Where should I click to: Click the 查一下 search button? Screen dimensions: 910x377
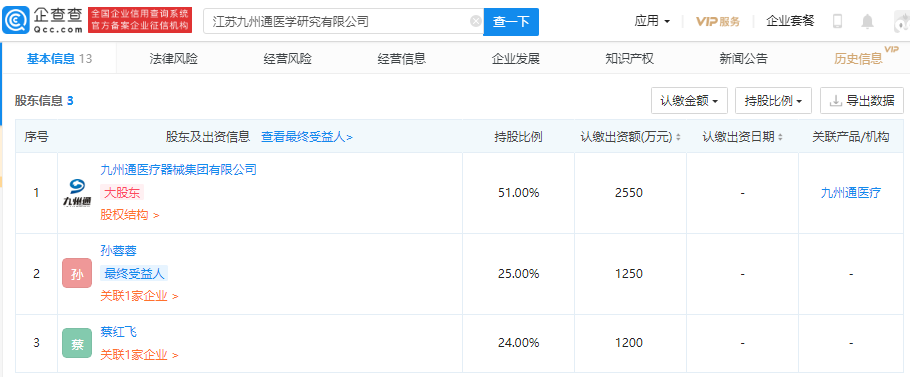[x=511, y=22]
